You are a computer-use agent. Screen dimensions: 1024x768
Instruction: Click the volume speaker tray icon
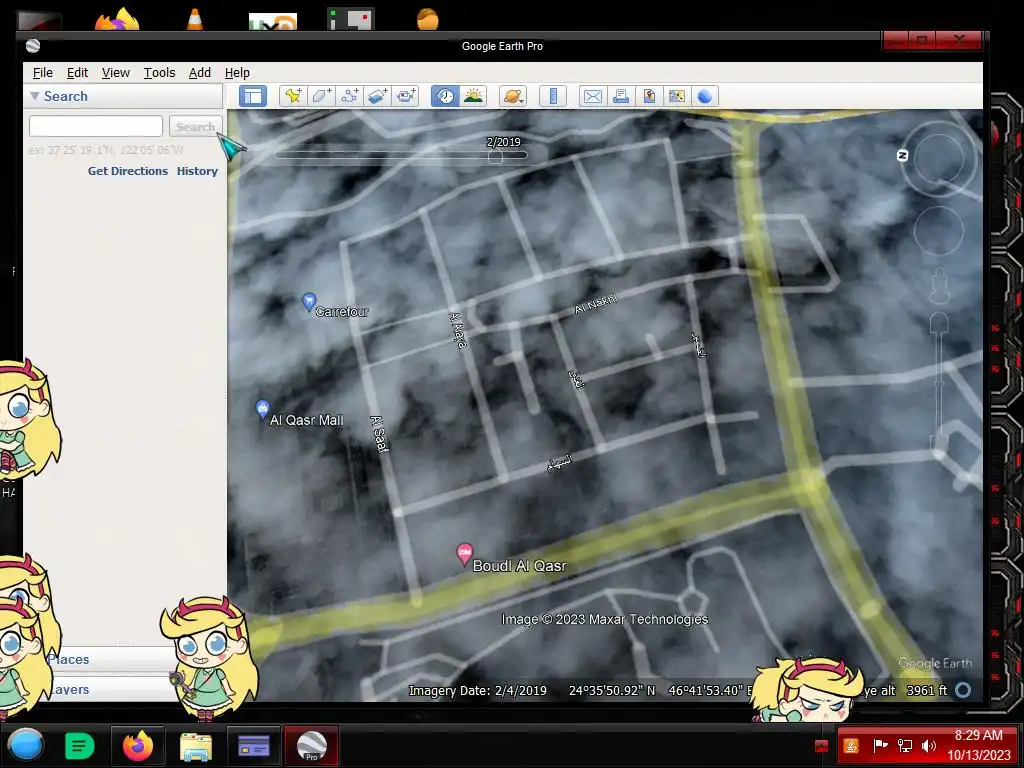[x=929, y=745]
